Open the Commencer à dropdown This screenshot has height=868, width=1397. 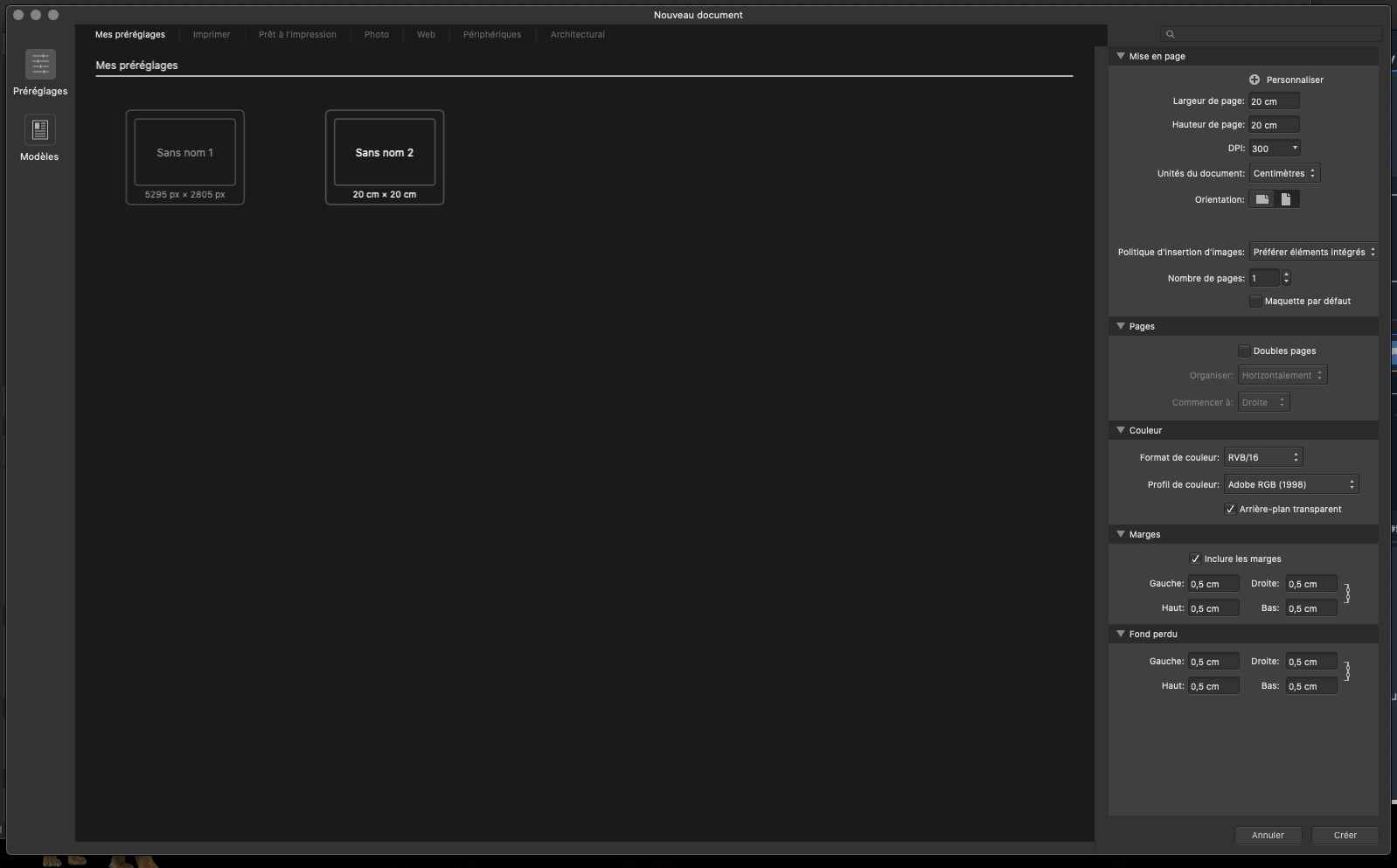pos(1263,402)
